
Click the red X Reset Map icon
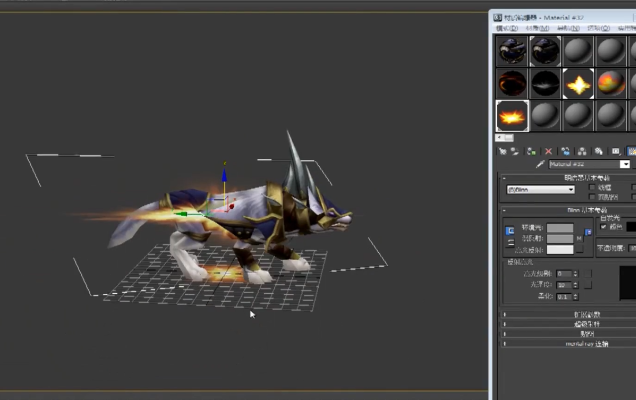(x=548, y=151)
